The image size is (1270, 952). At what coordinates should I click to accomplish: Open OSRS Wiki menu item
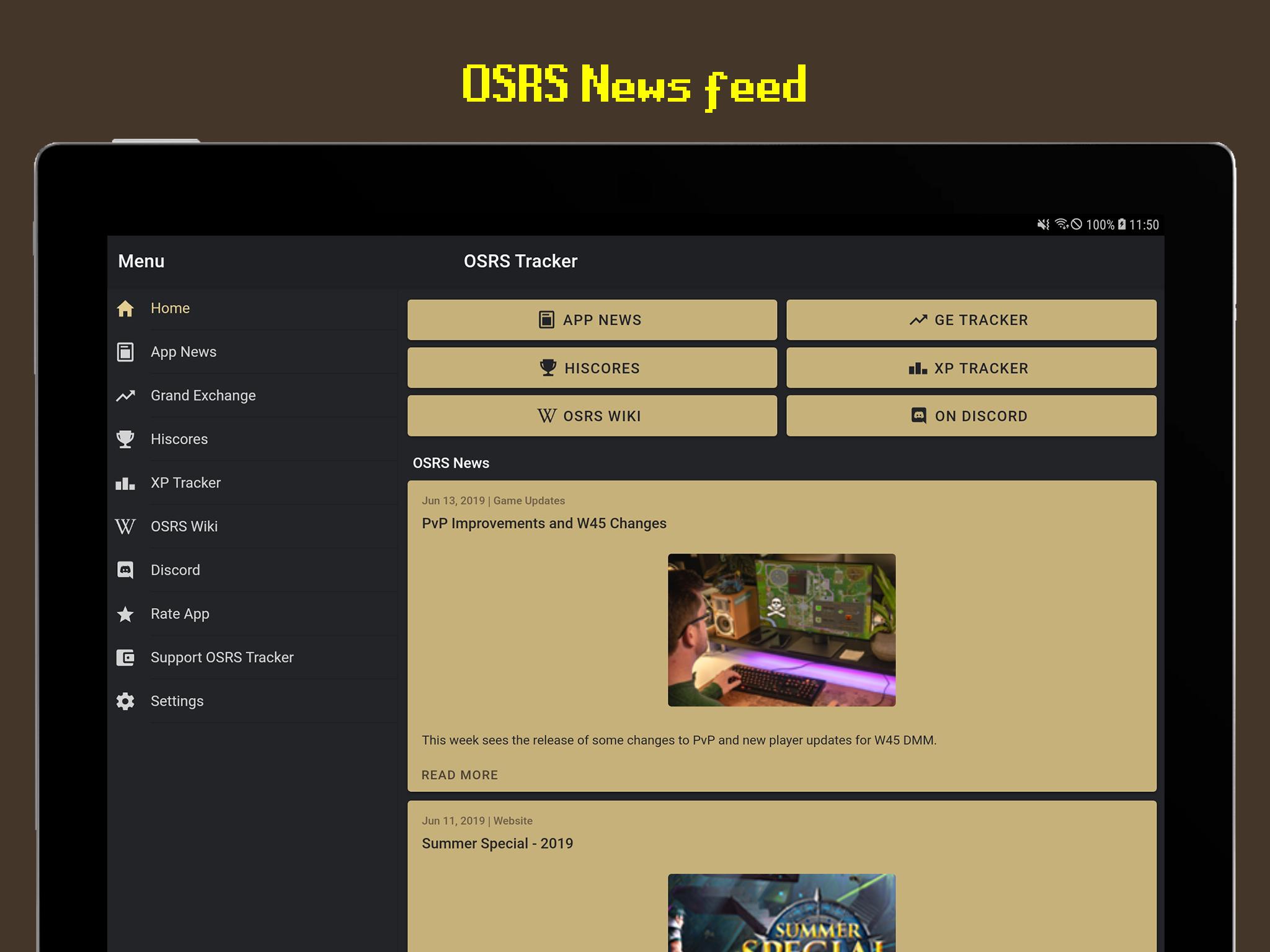click(x=252, y=526)
